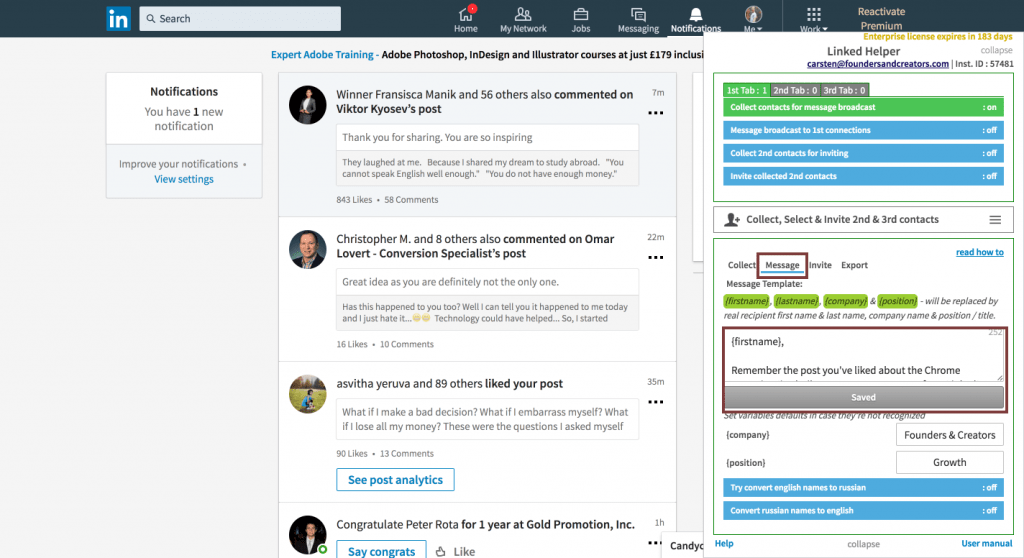Open Viktor Kyosev's post notification text
This screenshot has width=1024, height=558.
485,101
